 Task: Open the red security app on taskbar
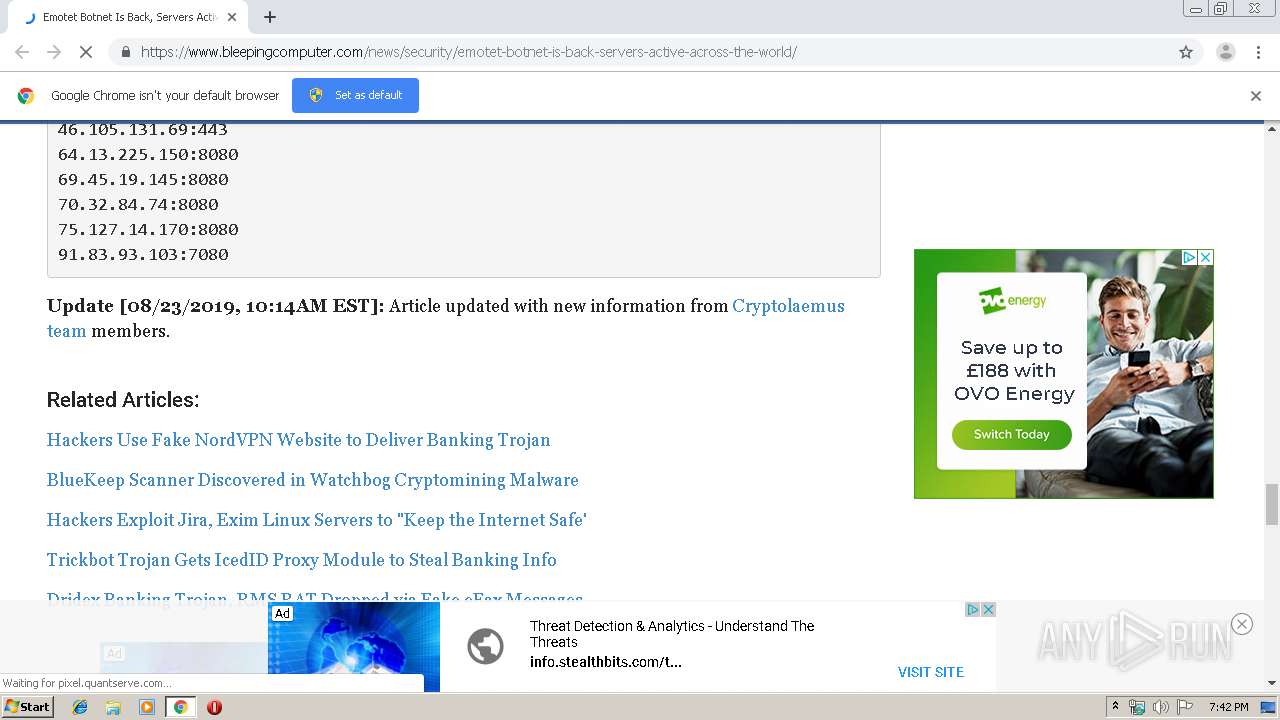[x=214, y=707]
